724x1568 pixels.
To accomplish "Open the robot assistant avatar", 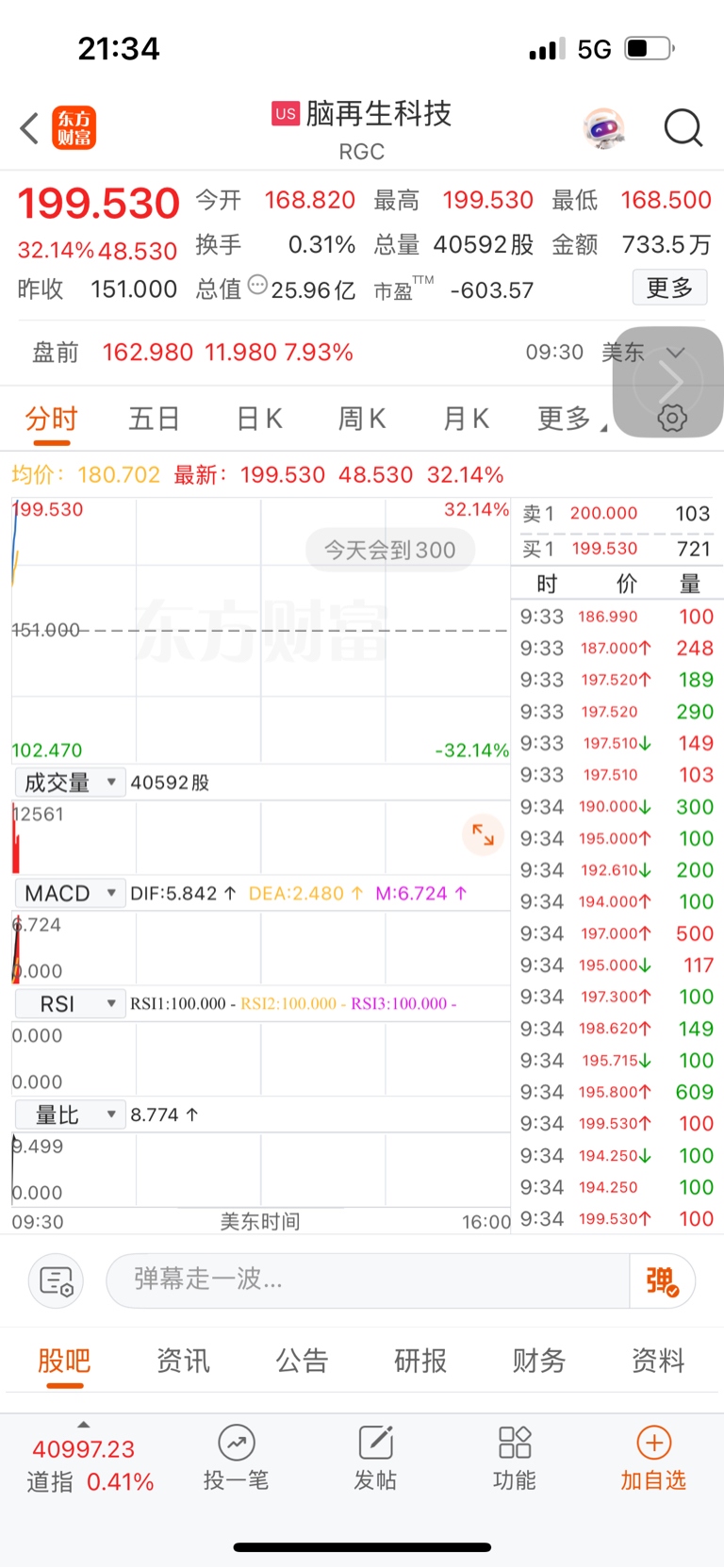I will (x=604, y=128).
